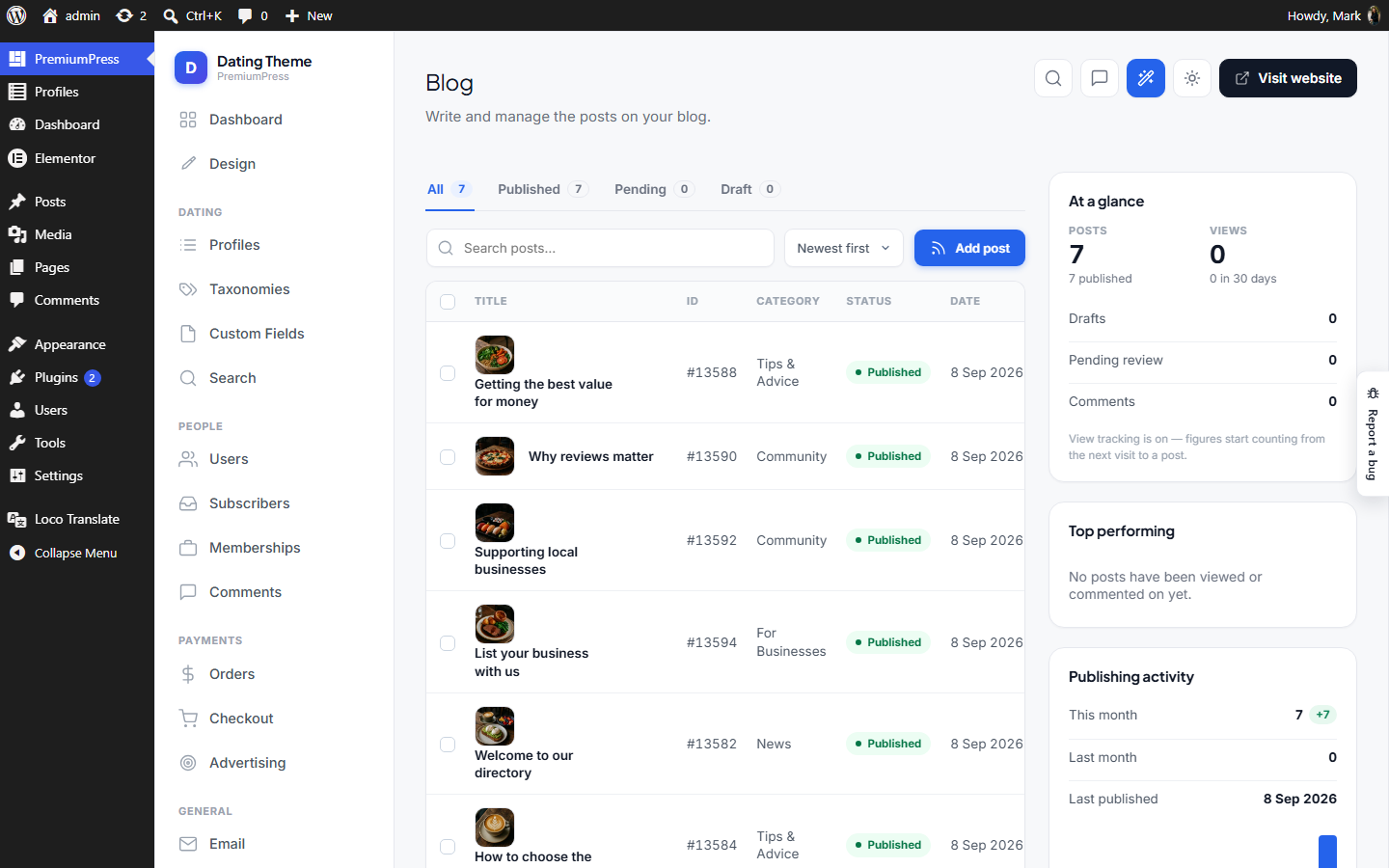Select the Welcome to our directory checkbox
This screenshot has width=1389, height=868.
[448, 745]
